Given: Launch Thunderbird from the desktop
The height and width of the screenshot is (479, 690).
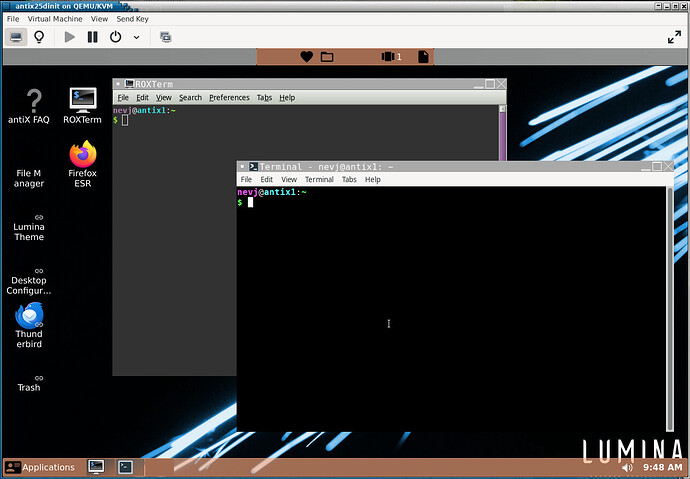Looking at the screenshot, I should 29,323.
